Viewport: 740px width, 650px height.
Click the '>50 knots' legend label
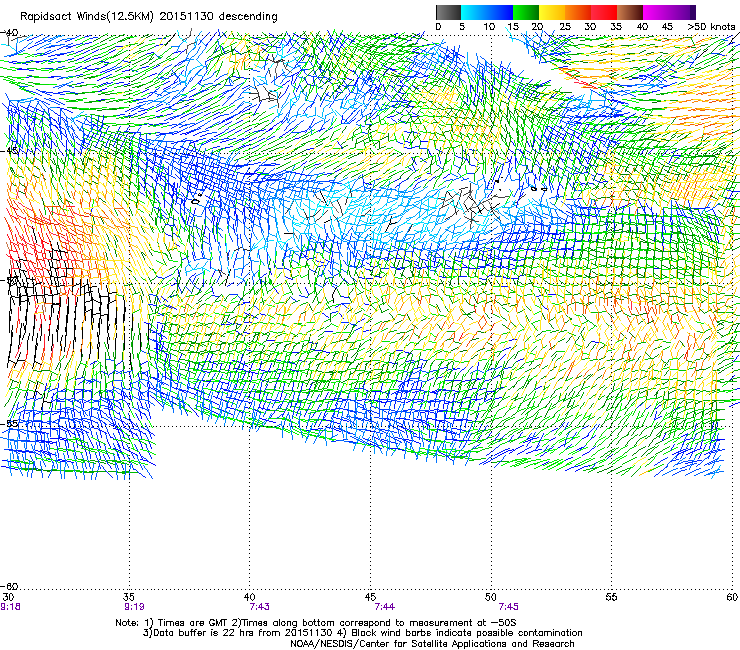(711, 27)
